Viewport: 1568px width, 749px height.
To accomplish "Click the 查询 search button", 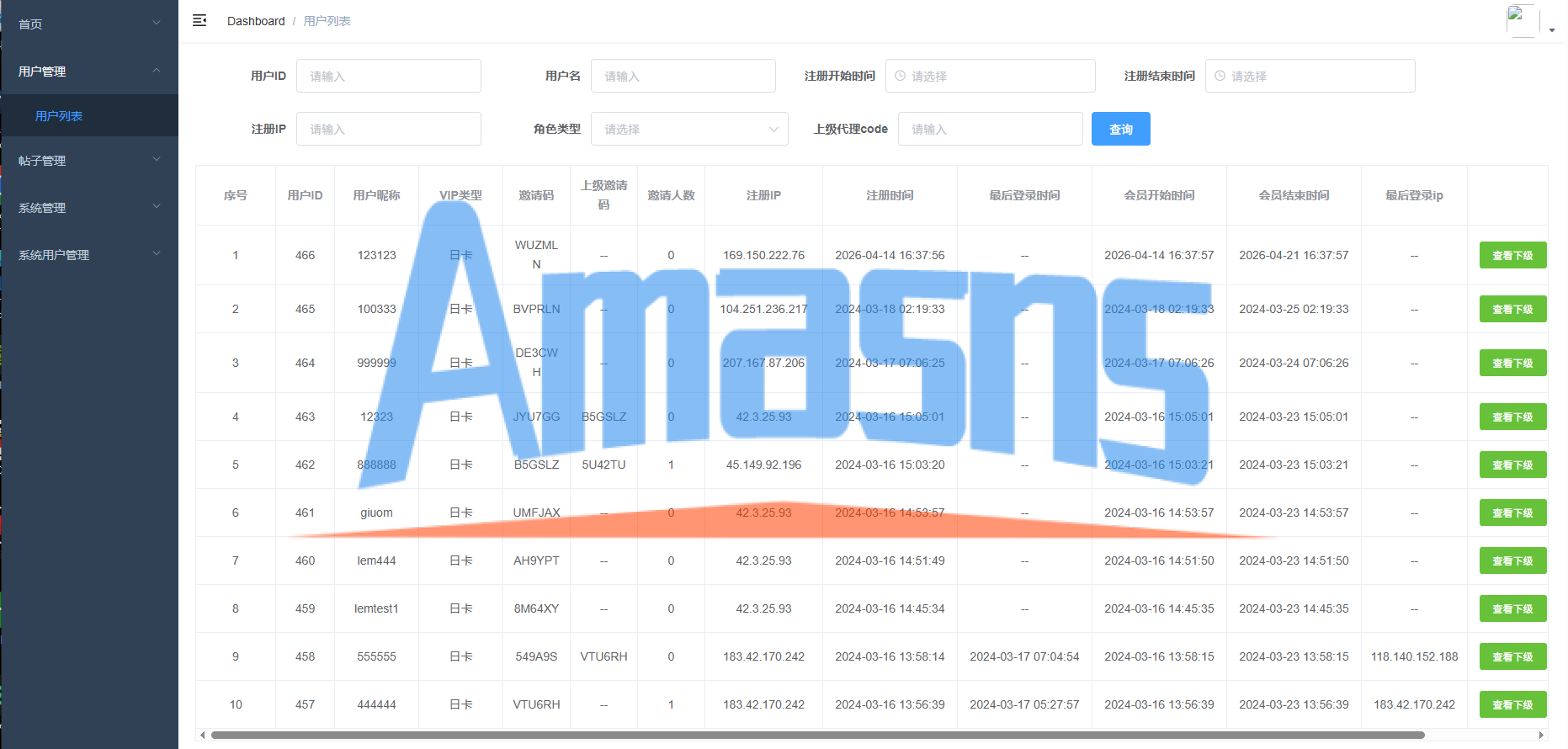I will [x=1120, y=129].
